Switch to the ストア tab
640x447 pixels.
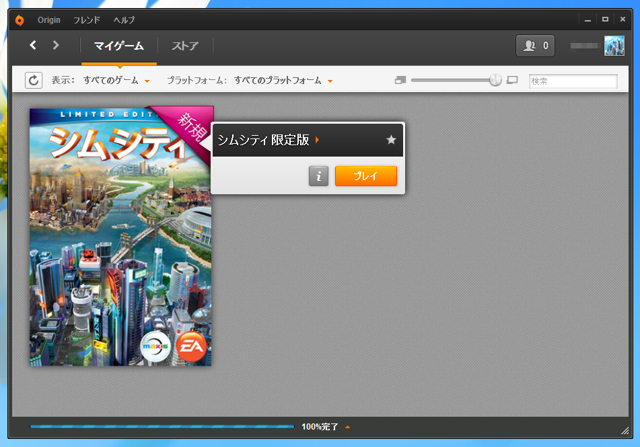pyautogui.click(x=185, y=46)
